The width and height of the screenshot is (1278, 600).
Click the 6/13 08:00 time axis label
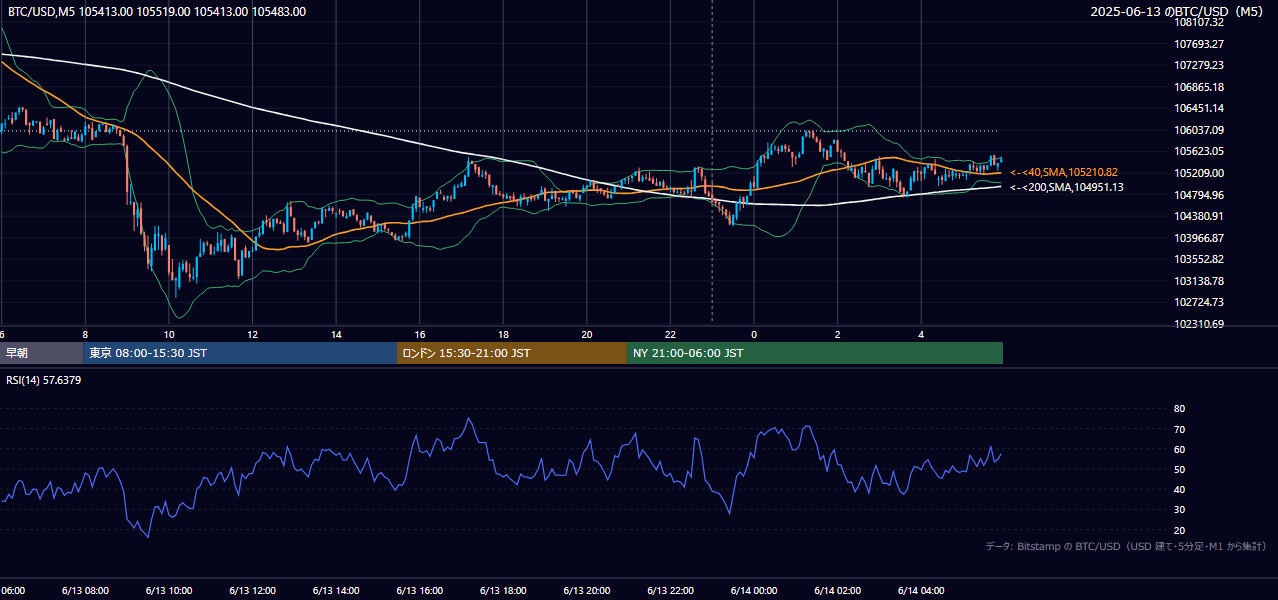coord(85,591)
